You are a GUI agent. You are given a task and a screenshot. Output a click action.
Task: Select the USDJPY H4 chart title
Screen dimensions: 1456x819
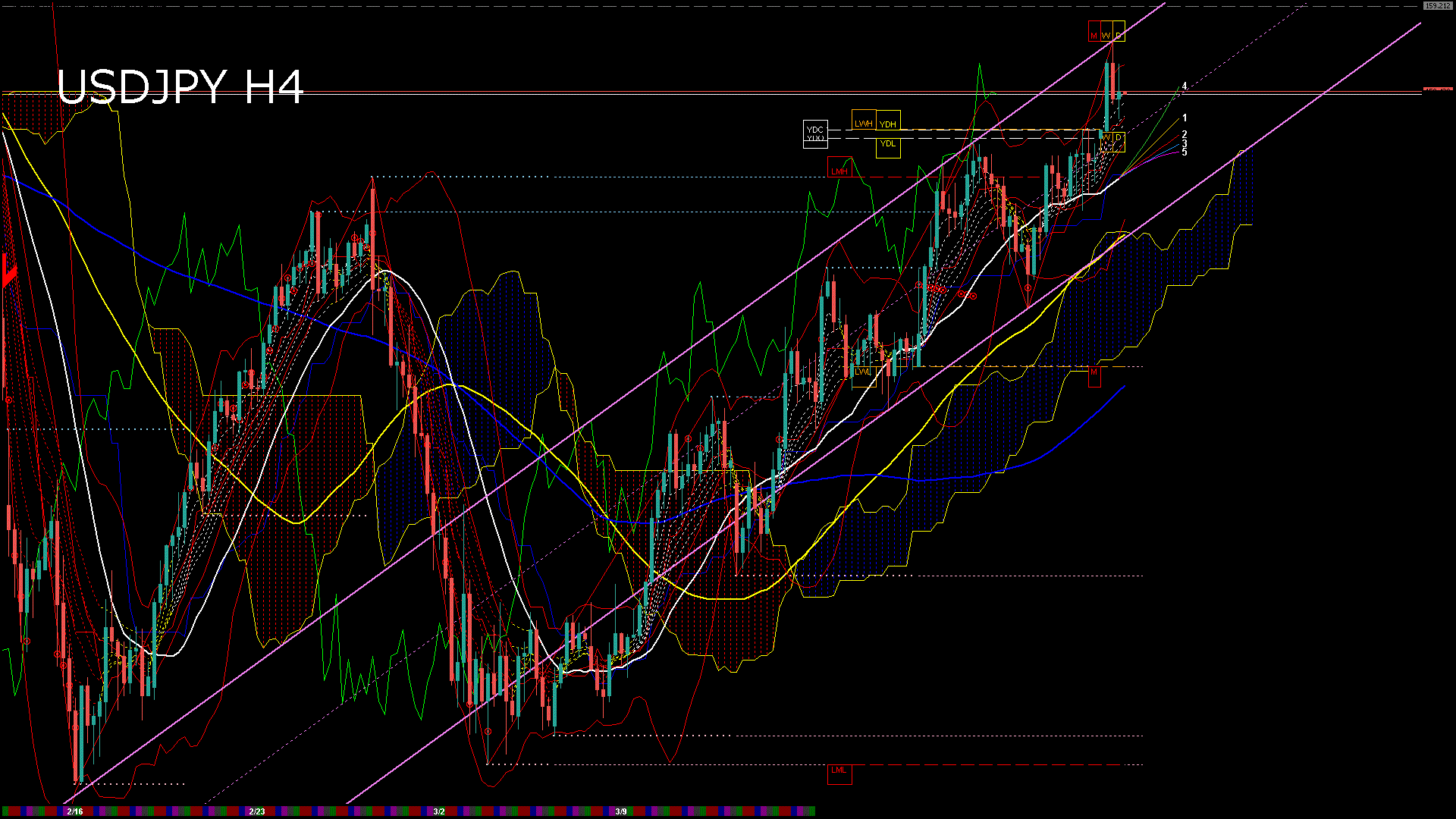click(180, 87)
